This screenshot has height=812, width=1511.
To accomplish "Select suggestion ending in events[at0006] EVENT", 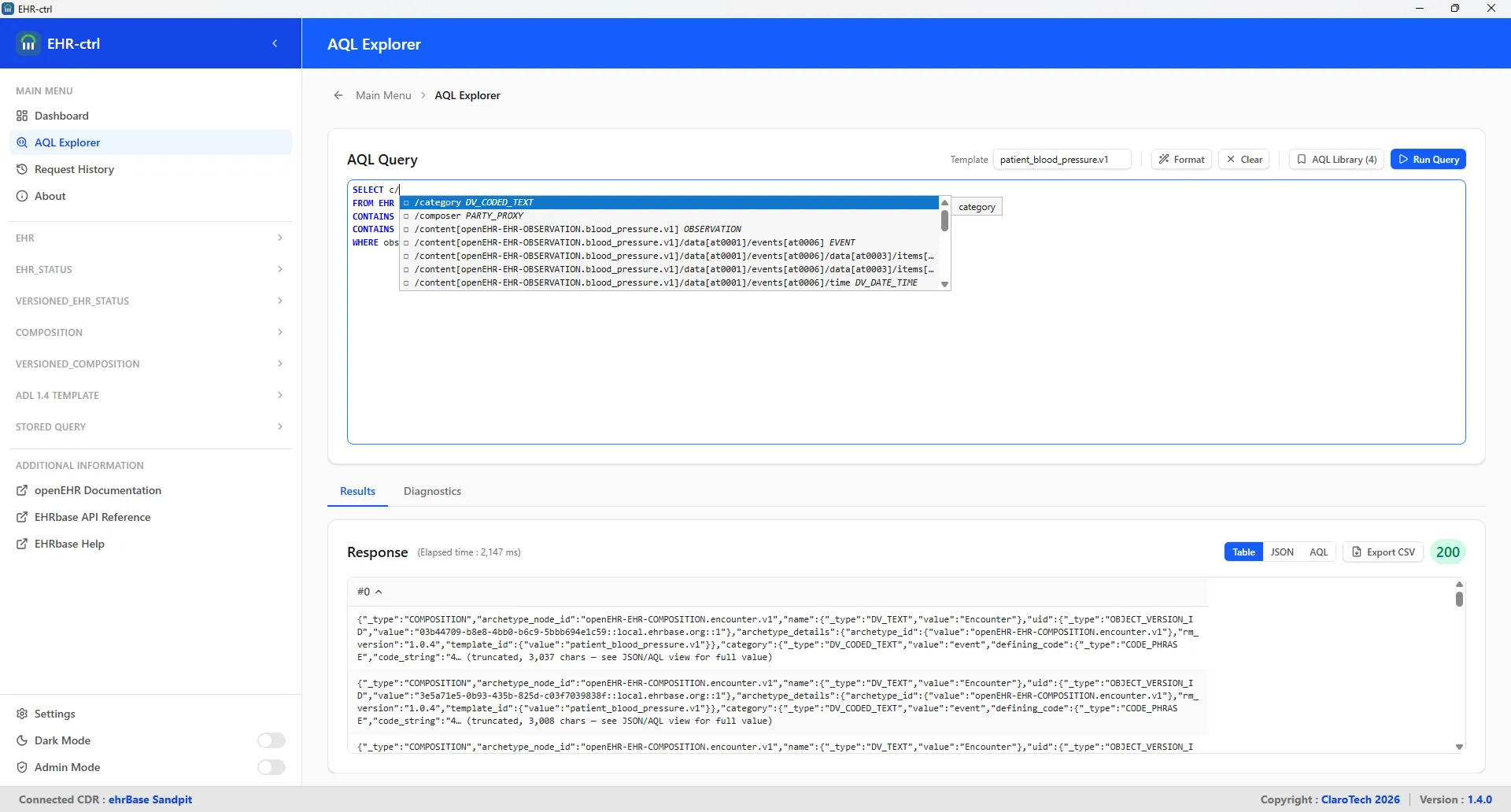I will 670,242.
